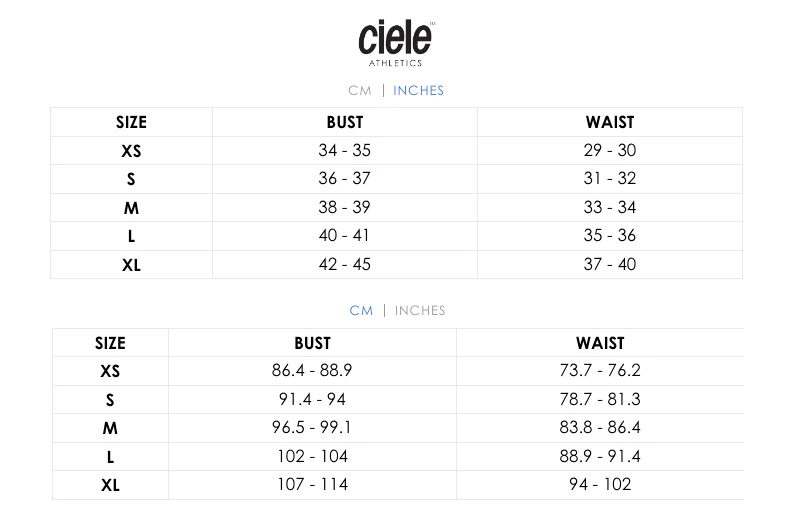The image size is (795, 522).
Task: Click waist value 94 - 102
Action: 600,485
